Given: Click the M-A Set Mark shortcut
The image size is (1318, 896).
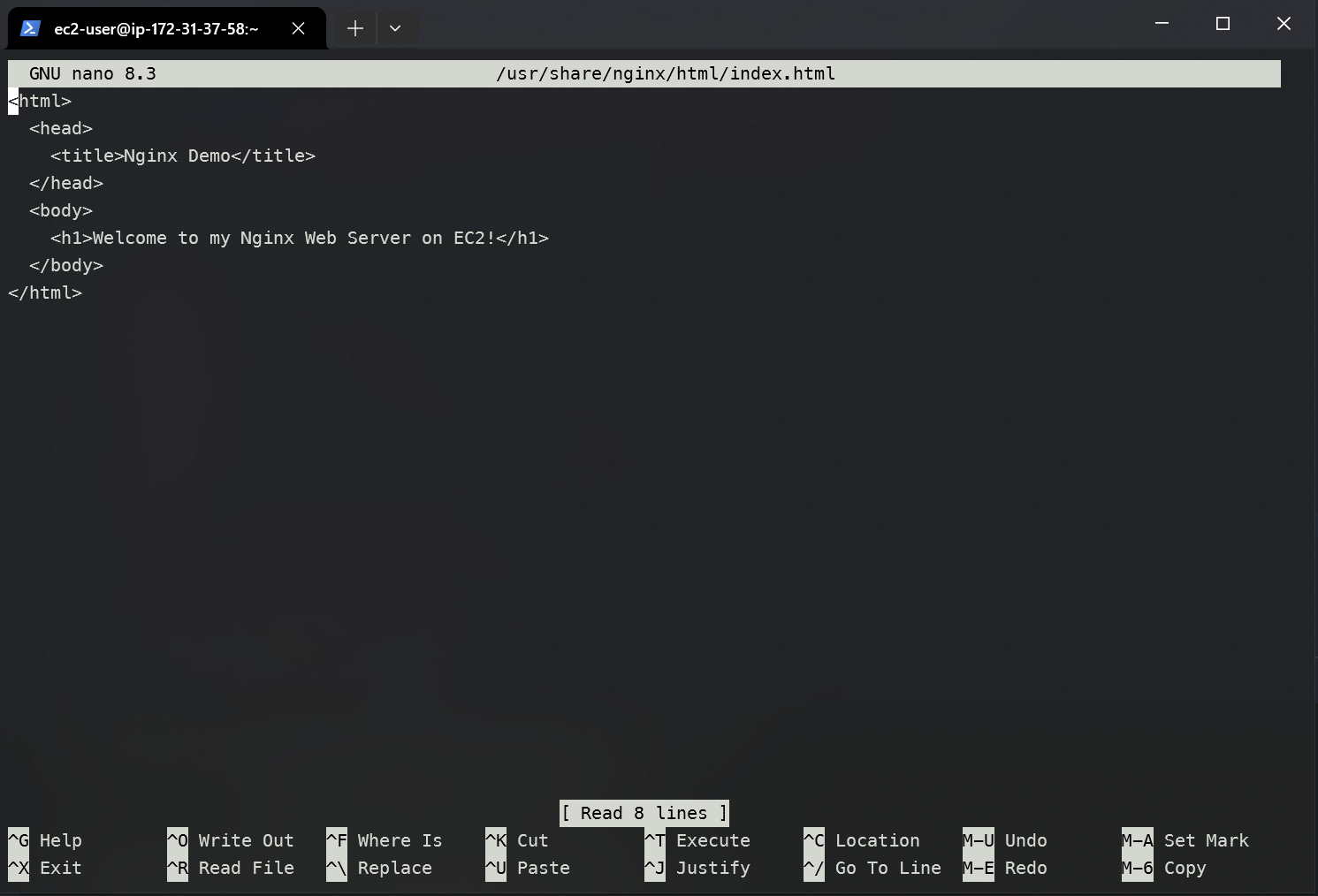Looking at the screenshot, I should coord(1185,840).
